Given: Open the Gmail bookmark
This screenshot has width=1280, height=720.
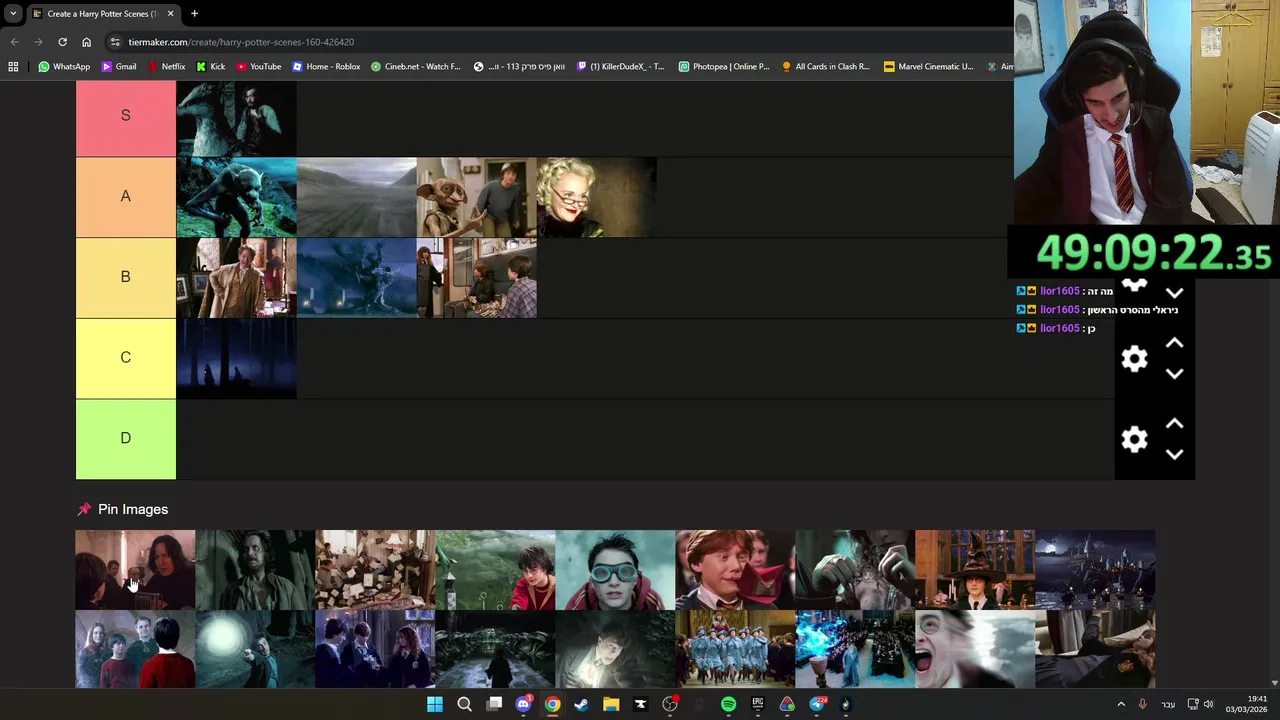Looking at the screenshot, I should coord(119,67).
